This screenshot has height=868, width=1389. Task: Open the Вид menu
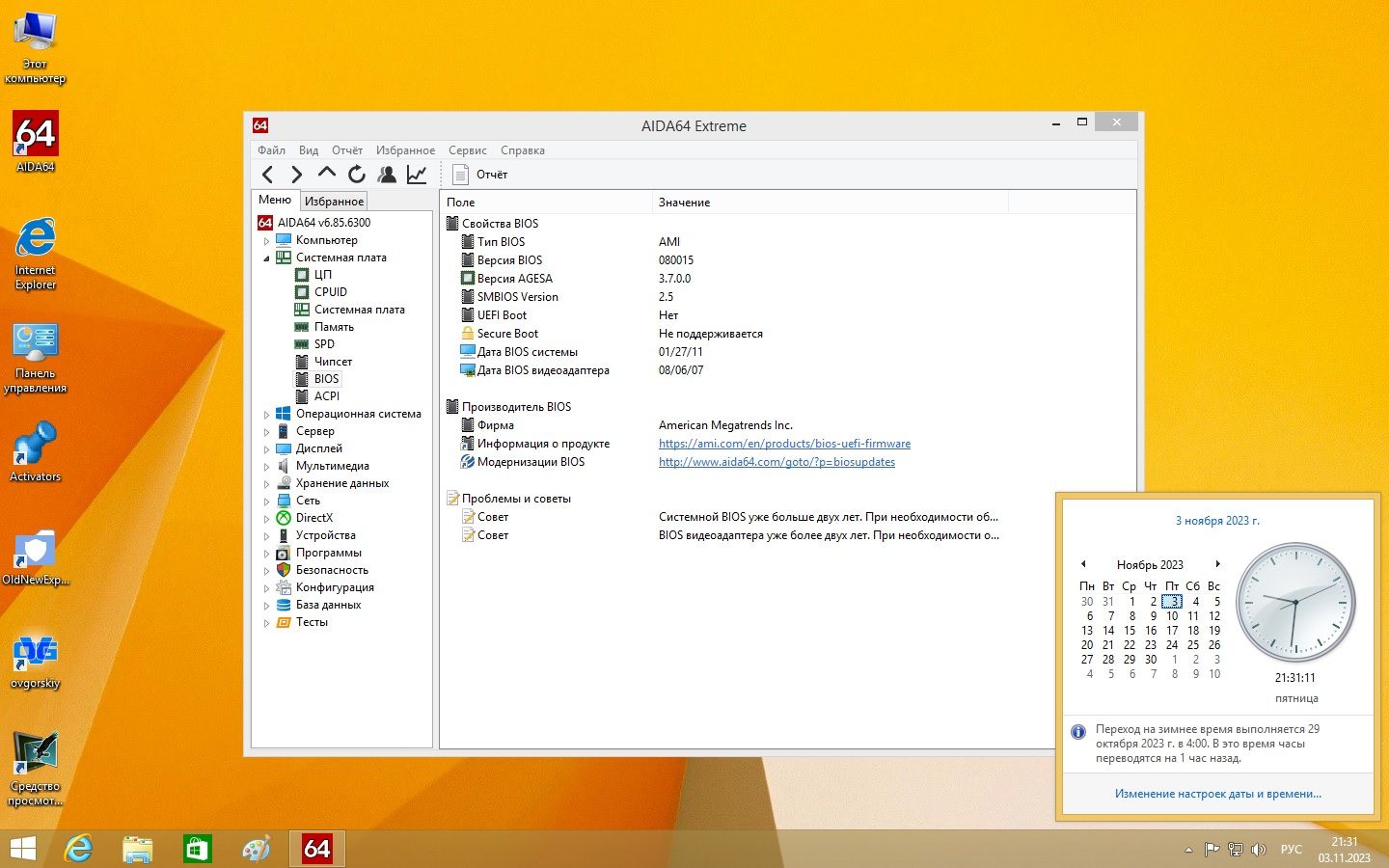click(x=309, y=150)
